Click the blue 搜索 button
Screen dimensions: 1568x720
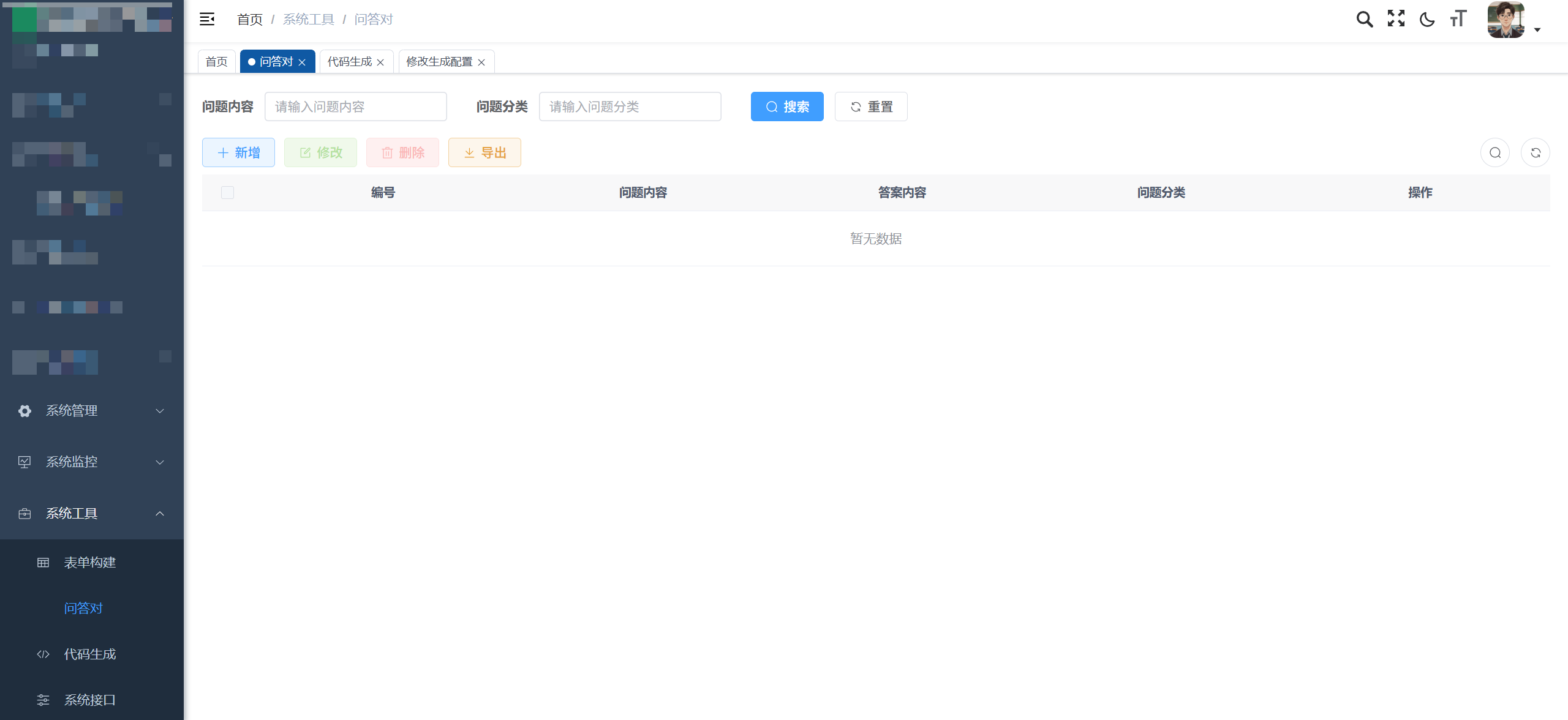[786, 107]
